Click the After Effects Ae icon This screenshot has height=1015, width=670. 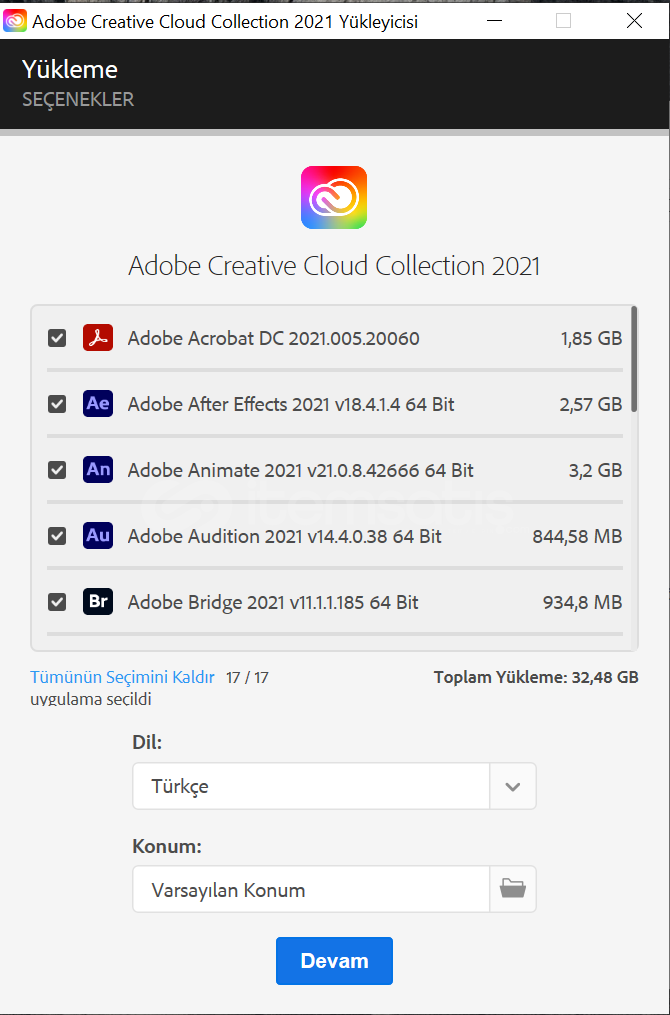[x=98, y=404]
